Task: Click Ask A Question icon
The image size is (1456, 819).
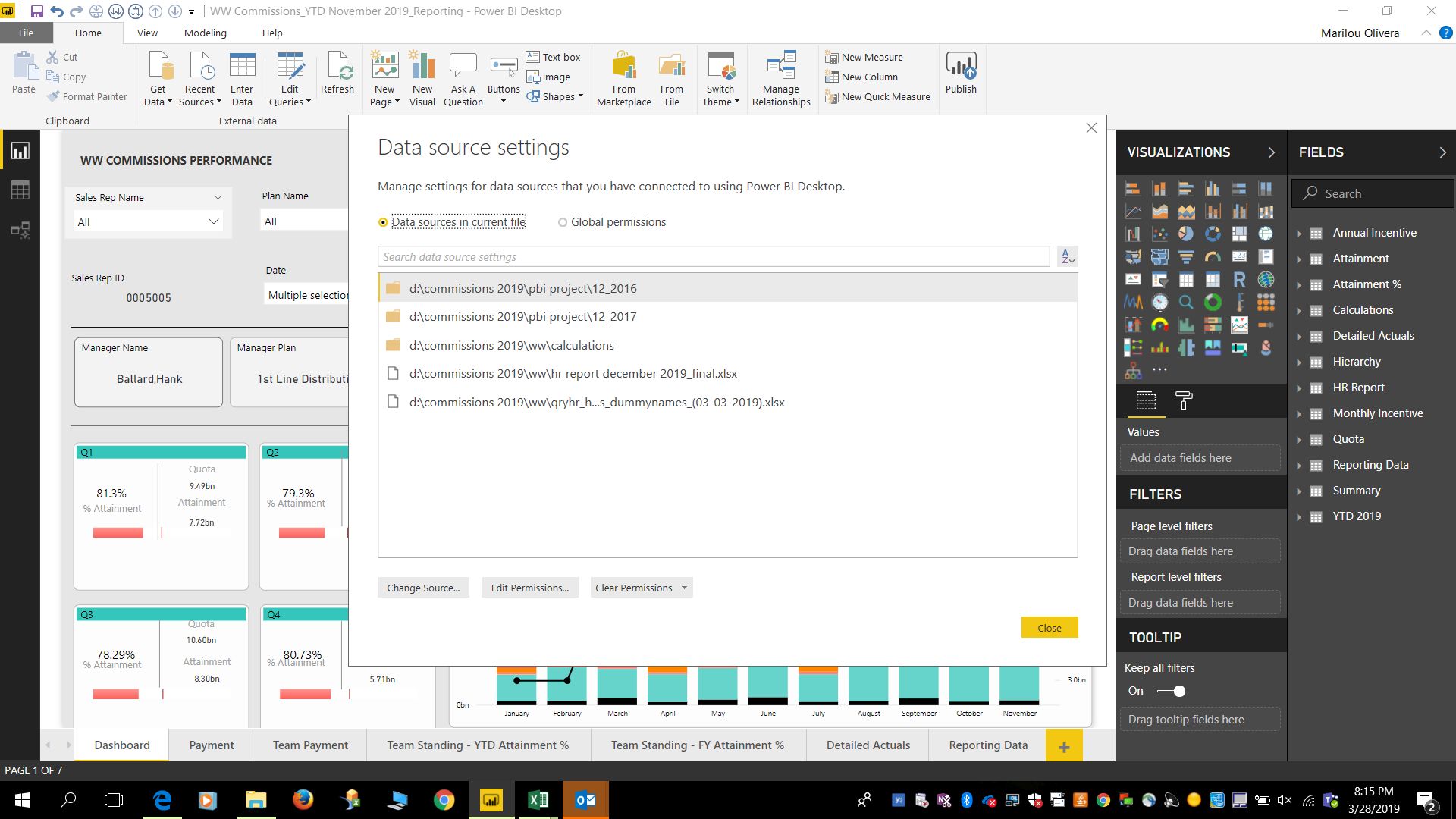Action: point(463,79)
